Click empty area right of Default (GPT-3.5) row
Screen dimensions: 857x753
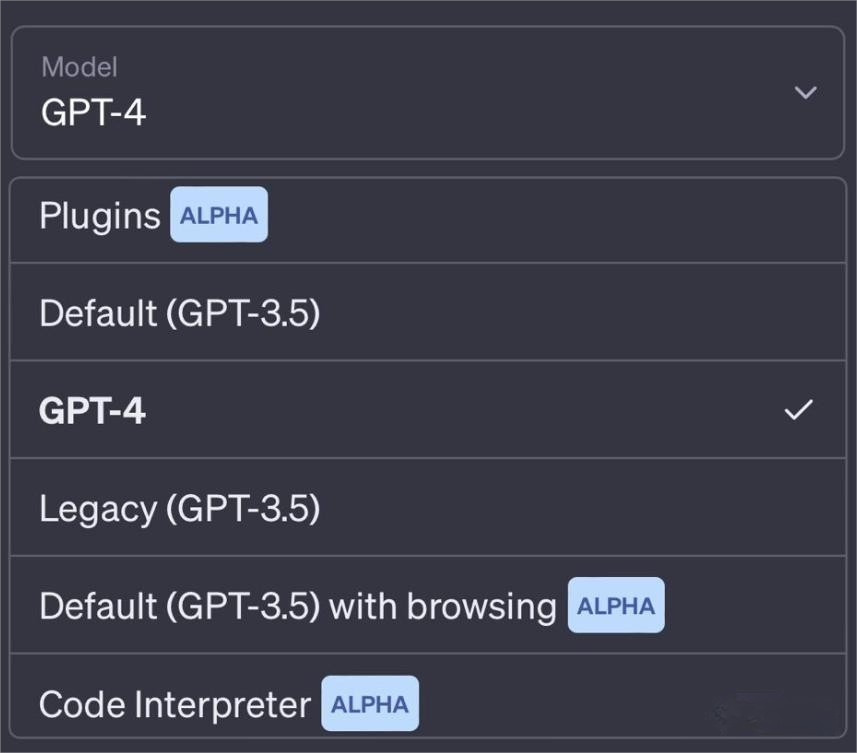(600, 313)
